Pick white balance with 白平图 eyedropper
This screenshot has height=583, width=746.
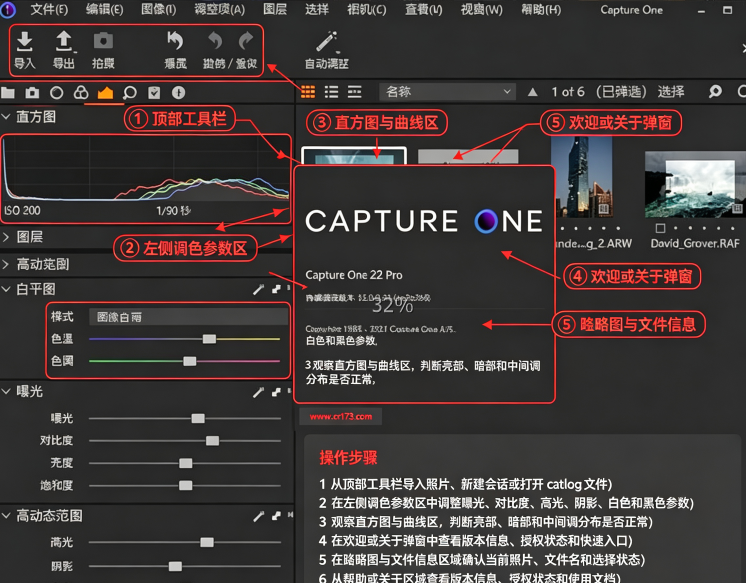(x=258, y=289)
